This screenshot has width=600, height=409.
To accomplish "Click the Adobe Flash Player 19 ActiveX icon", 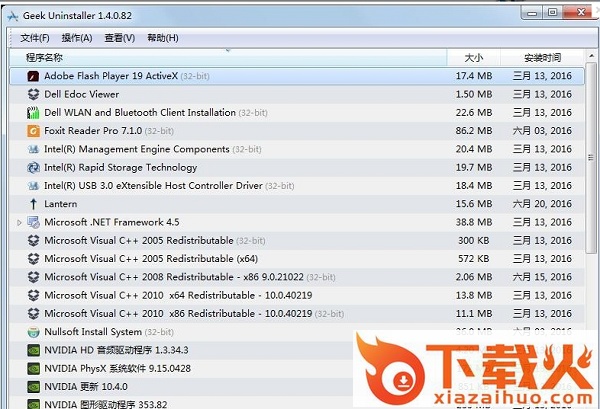I will 33,76.
